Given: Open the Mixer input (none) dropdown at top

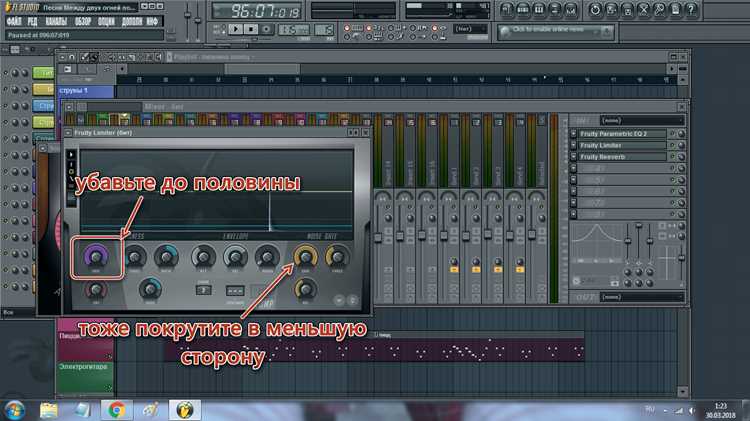Looking at the screenshot, I should [642, 121].
